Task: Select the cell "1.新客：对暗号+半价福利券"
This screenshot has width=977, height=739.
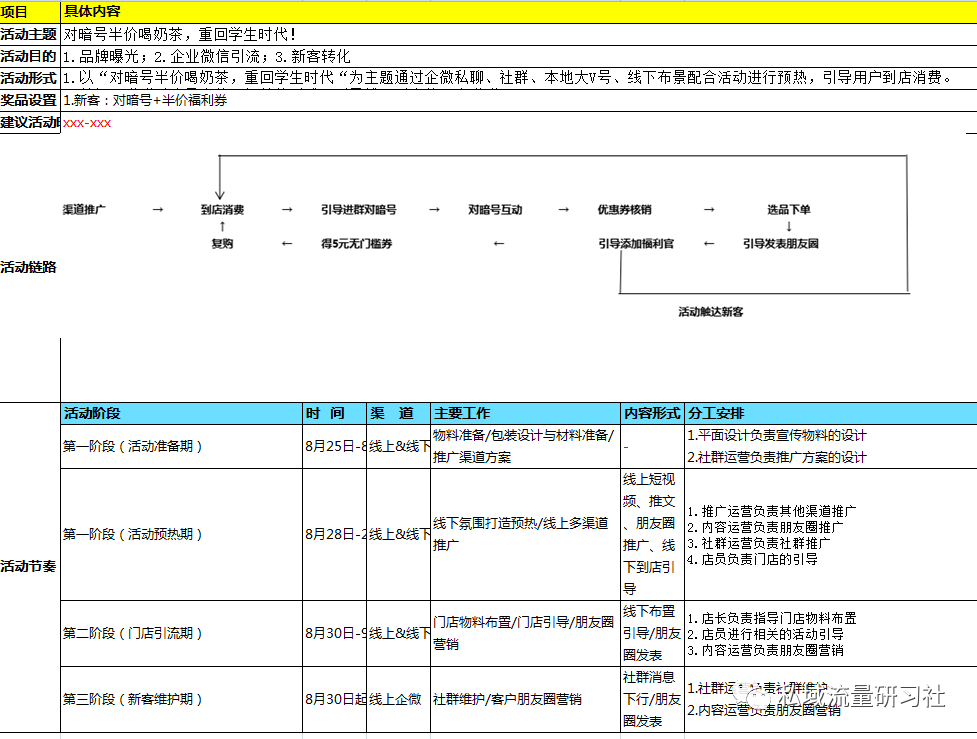Action: [518, 100]
